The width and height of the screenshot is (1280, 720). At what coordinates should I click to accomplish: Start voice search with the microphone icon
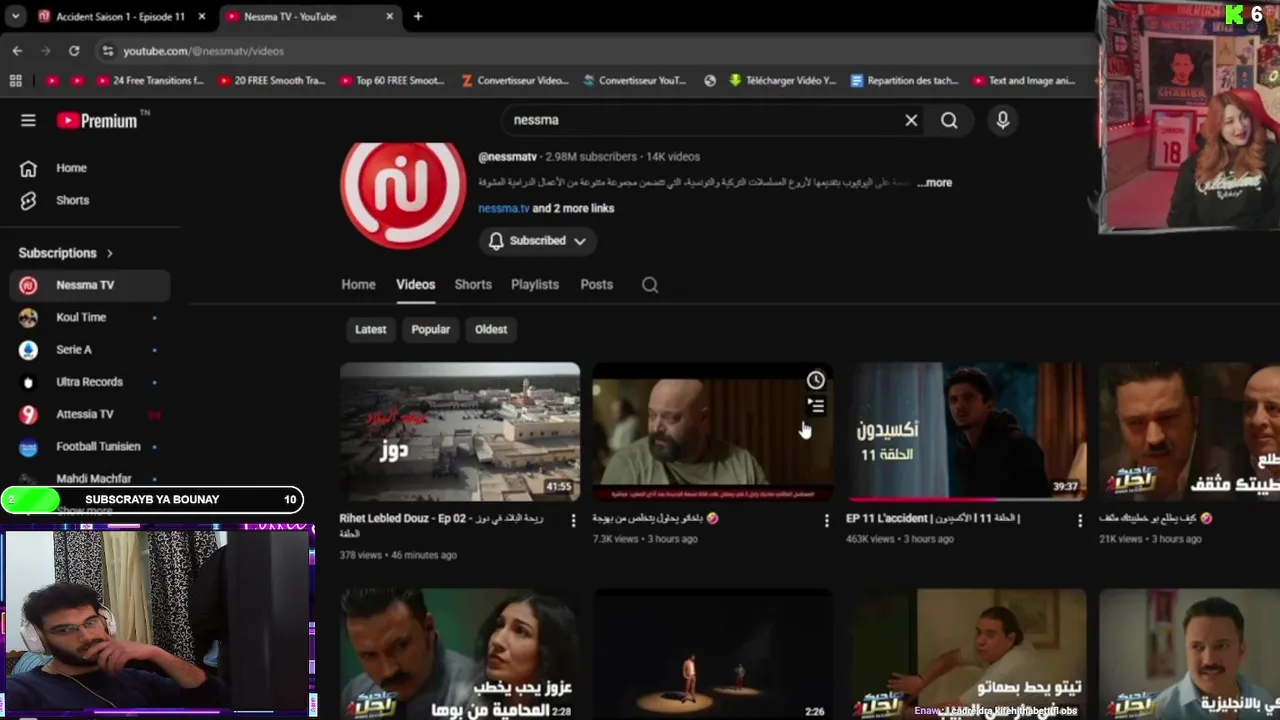point(1002,120)
